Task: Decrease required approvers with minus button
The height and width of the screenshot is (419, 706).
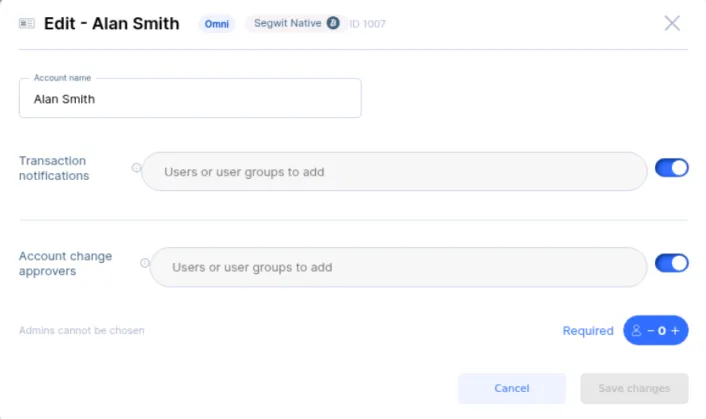Action: [x=651, y=331]
